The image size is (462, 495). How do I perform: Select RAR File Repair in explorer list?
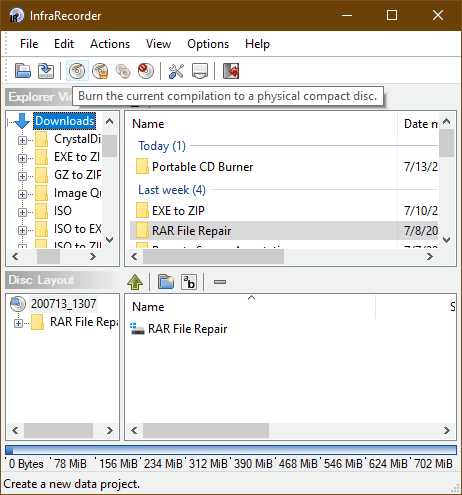192,231
